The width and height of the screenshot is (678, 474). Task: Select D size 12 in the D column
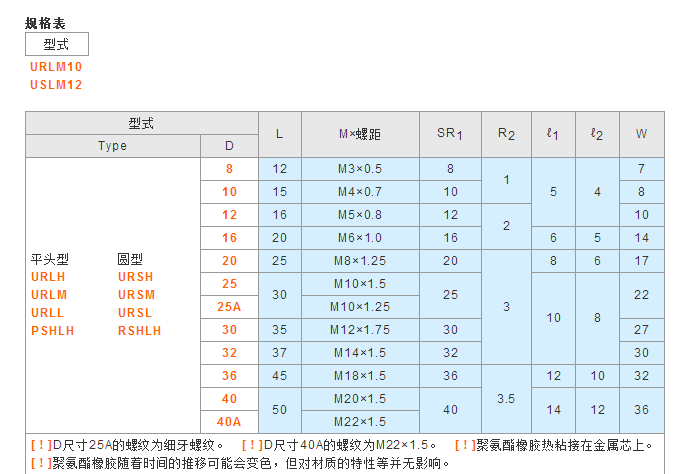point(229,215)
